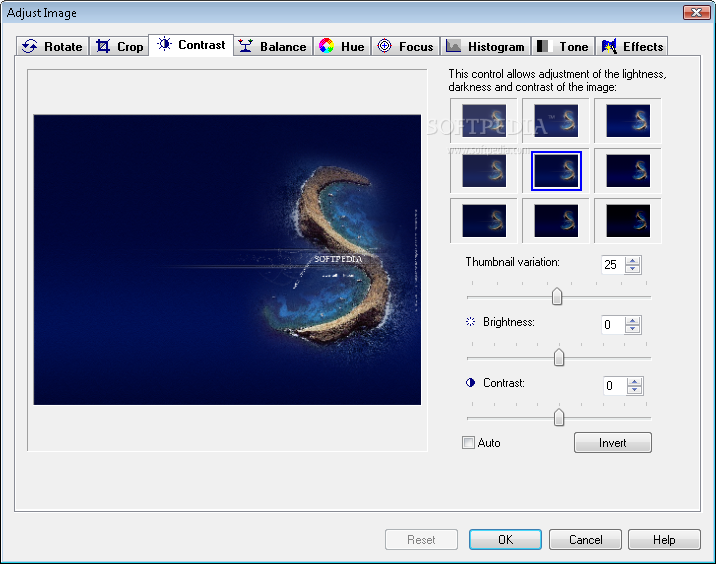716x564 pixels.
Task: Pick the top-middle lighter thumbnail
Action: point(556,121)
